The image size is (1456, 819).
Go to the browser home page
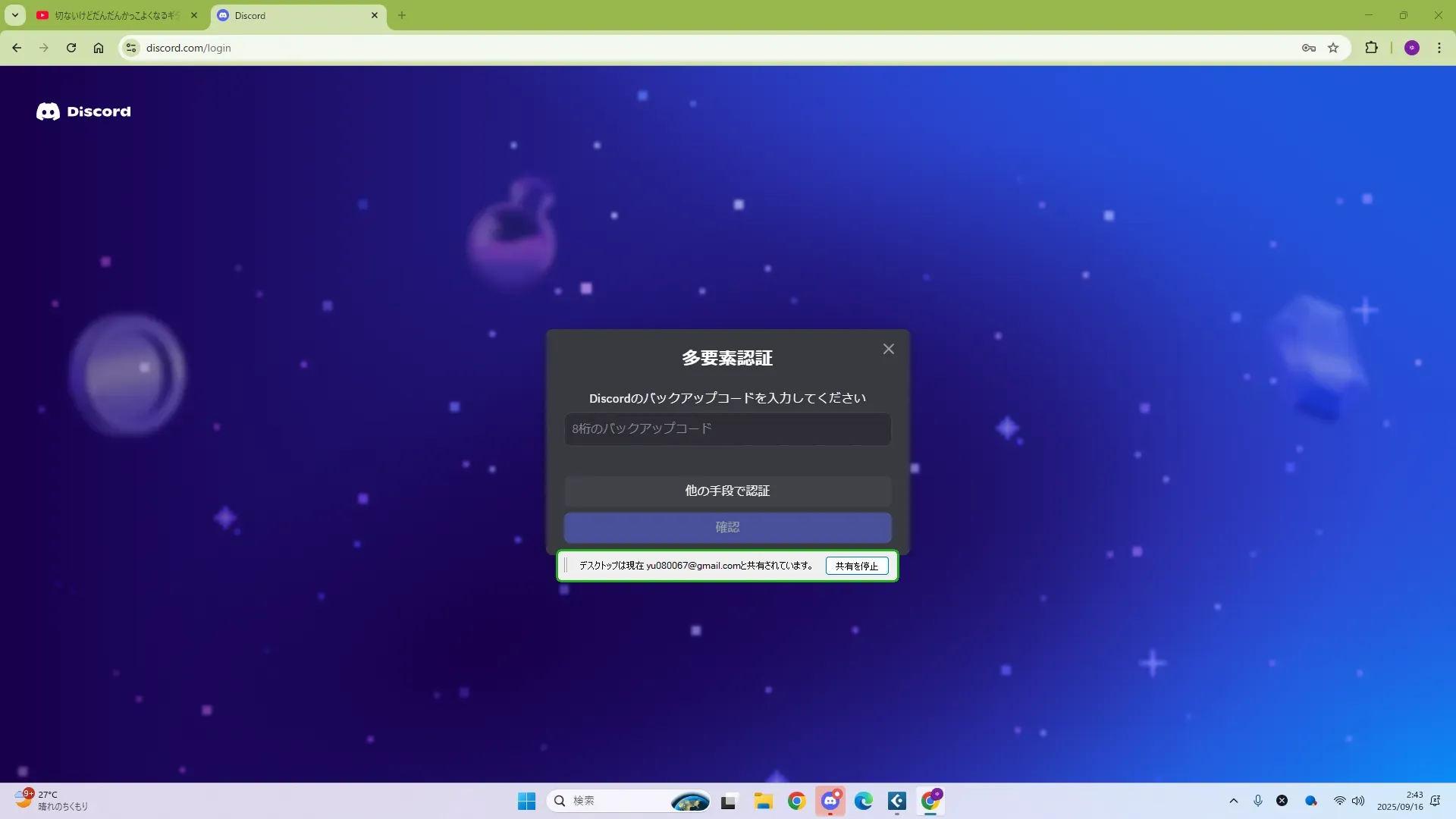pyautogui.click(x=99, y=48)
